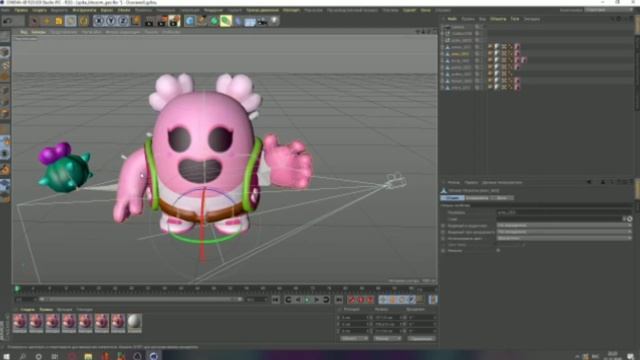
Task: Open the Теги menu in object manager
Action: (x=515, y=19)
